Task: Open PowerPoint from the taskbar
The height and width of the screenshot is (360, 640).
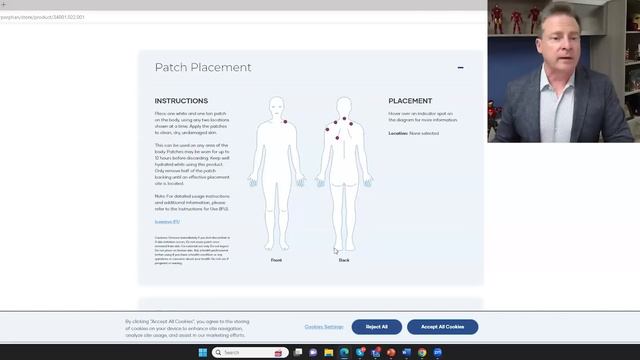Action: [391, 352]
